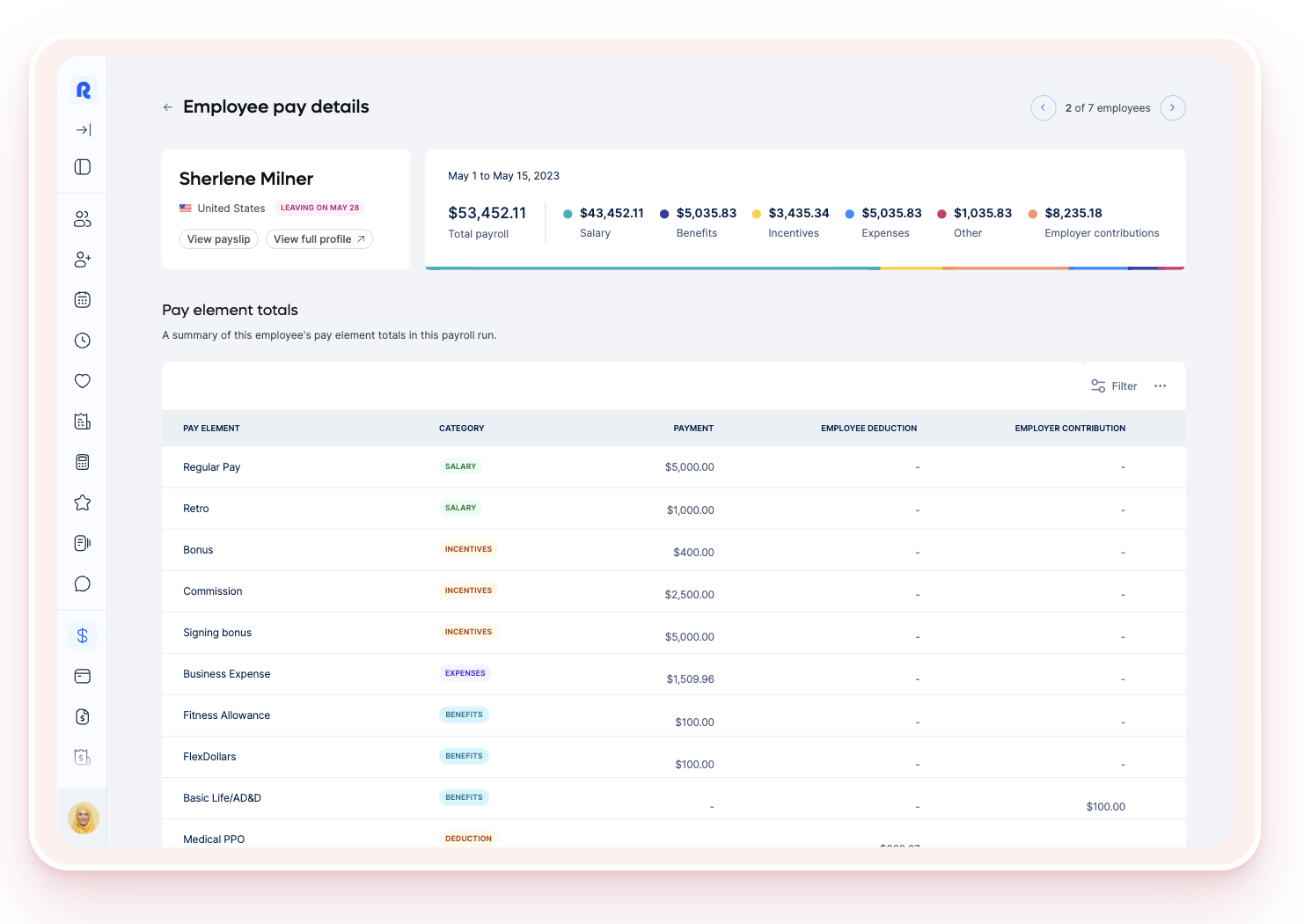Select the dollar sign payroll icon
Viewport: 1304px width, 924px height.
83,635
